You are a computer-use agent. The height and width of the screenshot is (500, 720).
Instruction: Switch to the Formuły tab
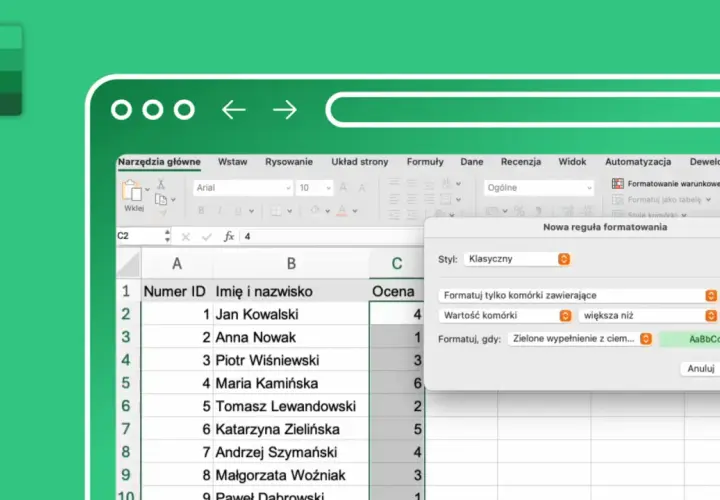[x=425, y=162]
